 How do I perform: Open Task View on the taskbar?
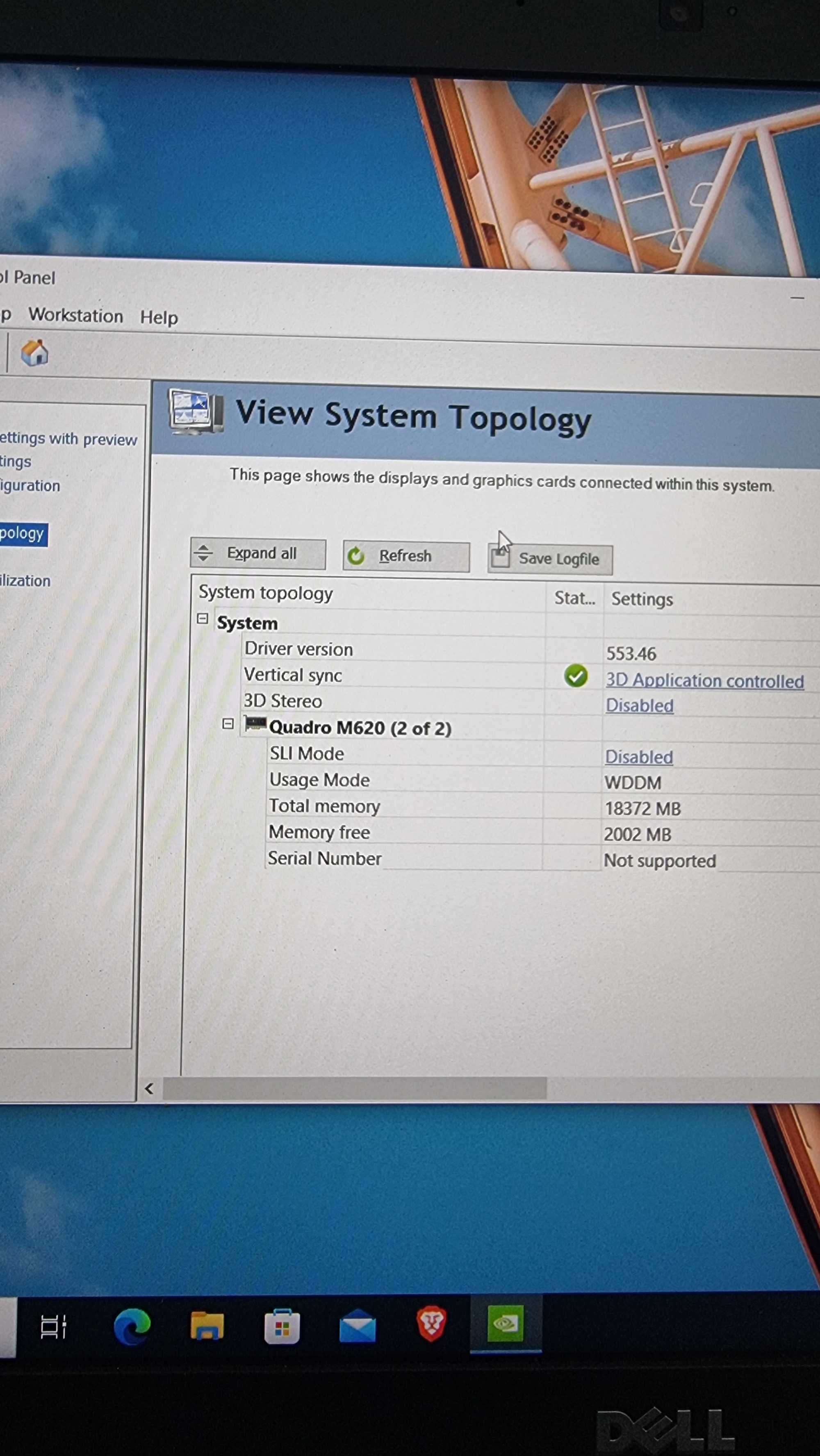54,1327
